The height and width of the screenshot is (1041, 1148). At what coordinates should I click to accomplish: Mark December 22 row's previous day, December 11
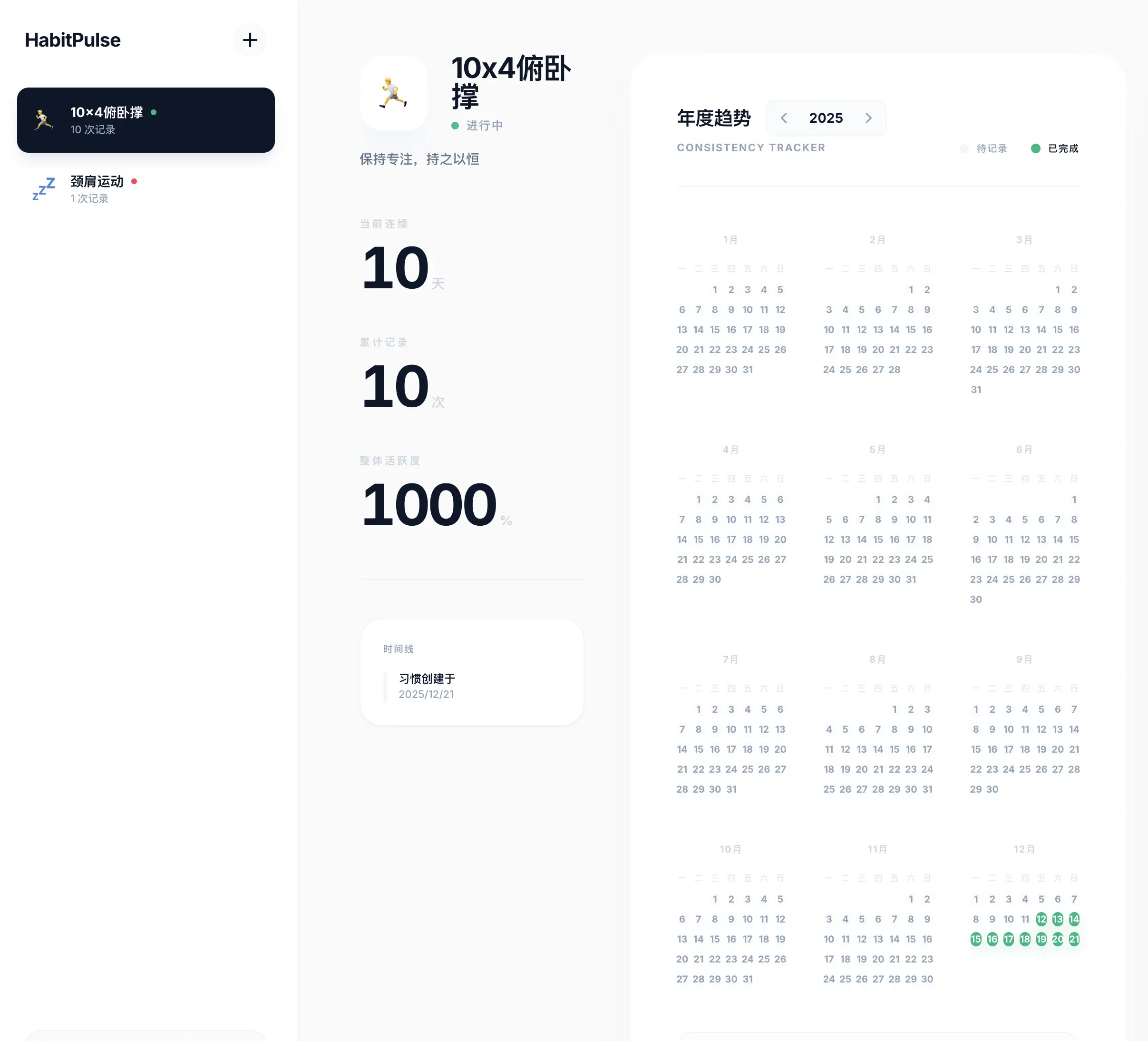pyautogui.click(x=1025, y=919)
